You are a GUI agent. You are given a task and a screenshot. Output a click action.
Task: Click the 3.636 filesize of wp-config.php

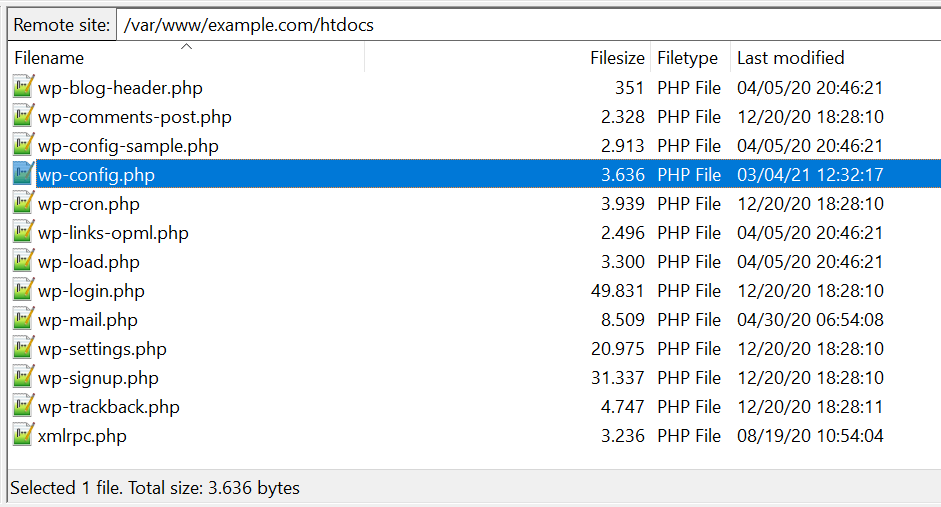coord(623,175)
